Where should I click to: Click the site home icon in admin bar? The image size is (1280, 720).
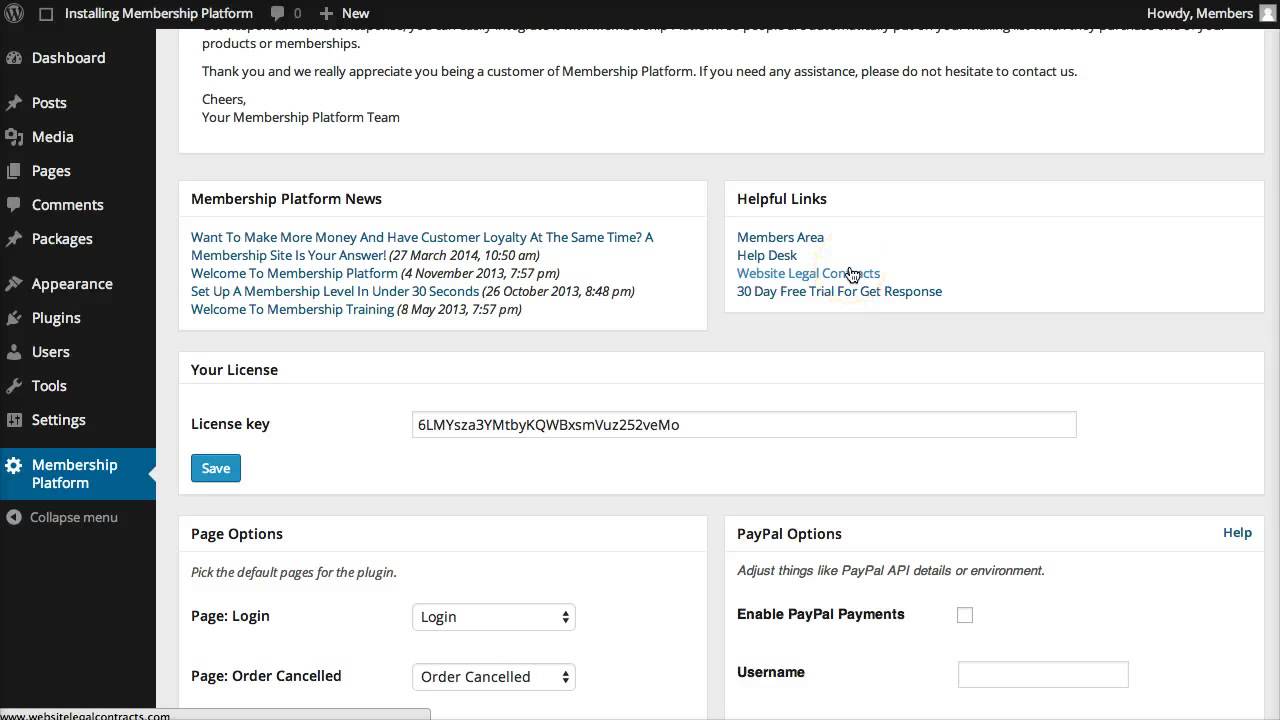46,13
